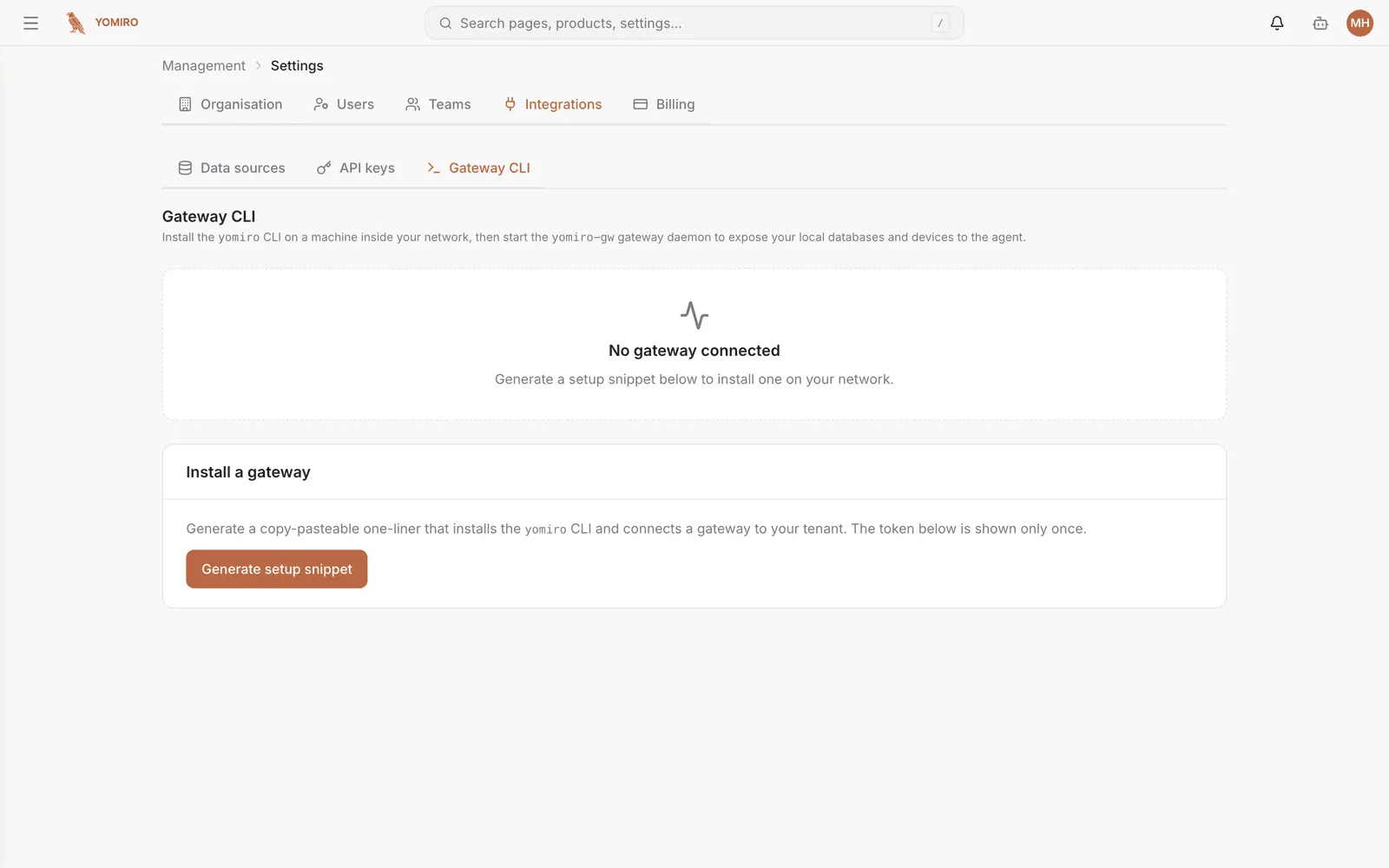Image resolution: width=1389 pixels, height=868 pixels.
Task: Click the breadcrumb chevron separator
Action: click(258, 66)
